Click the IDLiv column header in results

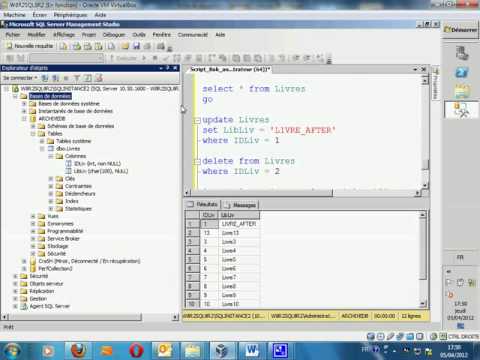coord(209,215)
